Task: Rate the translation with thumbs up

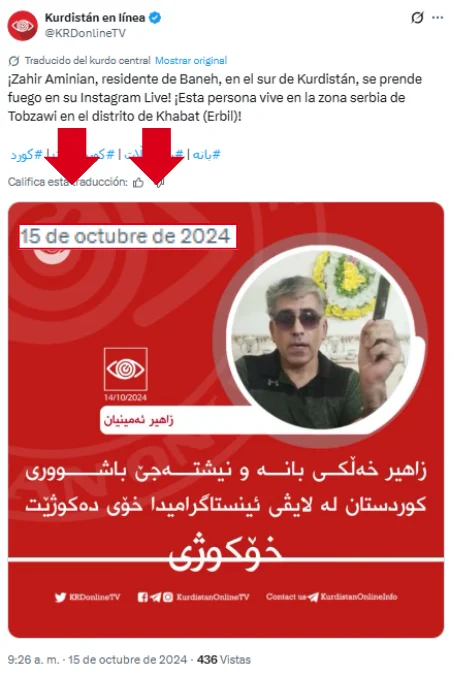Action: (x=138, y=183)
